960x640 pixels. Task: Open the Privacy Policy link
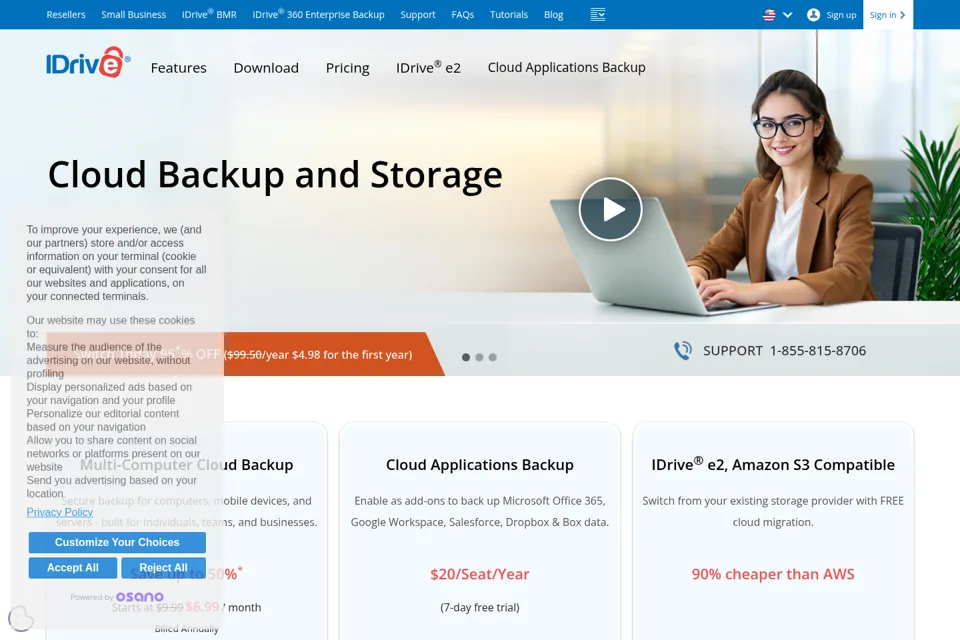[x=59, y=512]
